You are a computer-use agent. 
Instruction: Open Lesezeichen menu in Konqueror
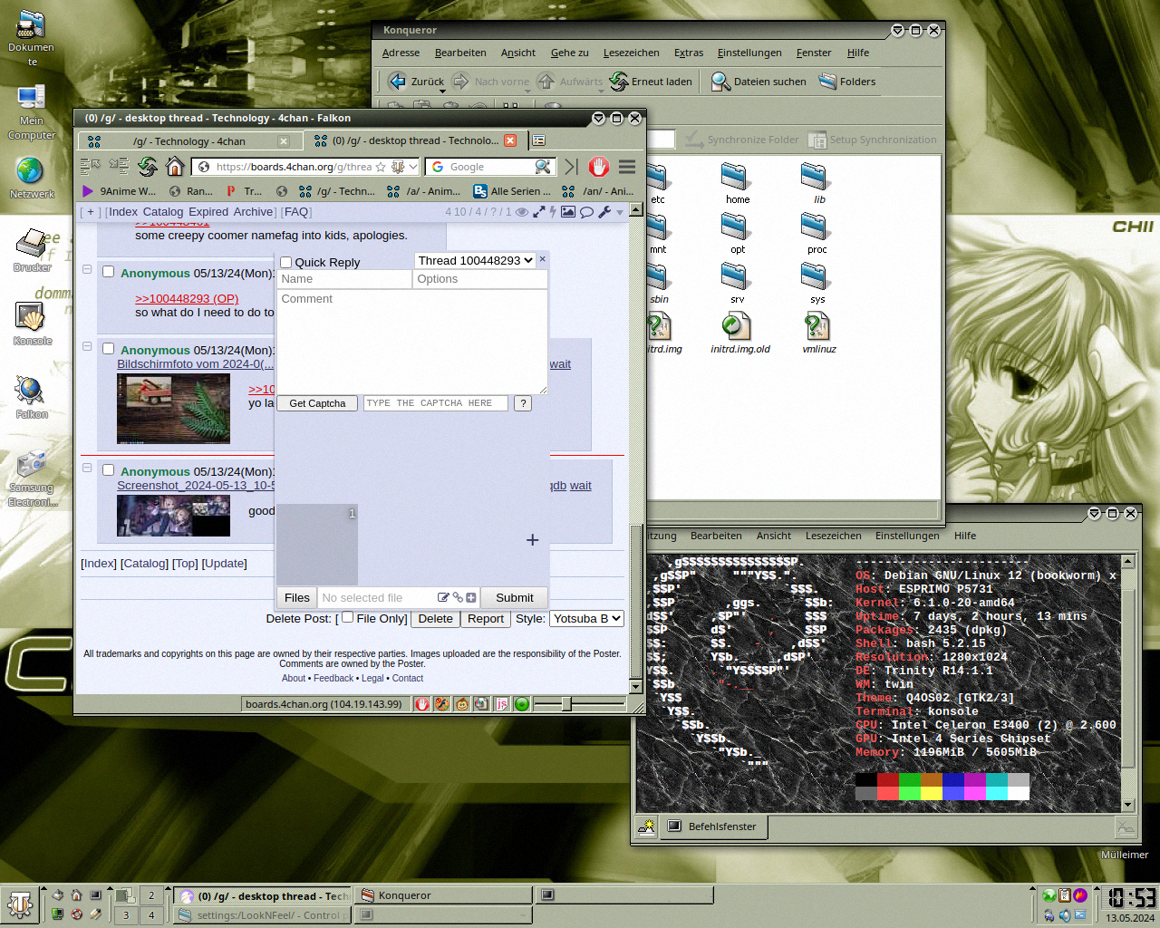pyautogui.click(x=631, y=53)
